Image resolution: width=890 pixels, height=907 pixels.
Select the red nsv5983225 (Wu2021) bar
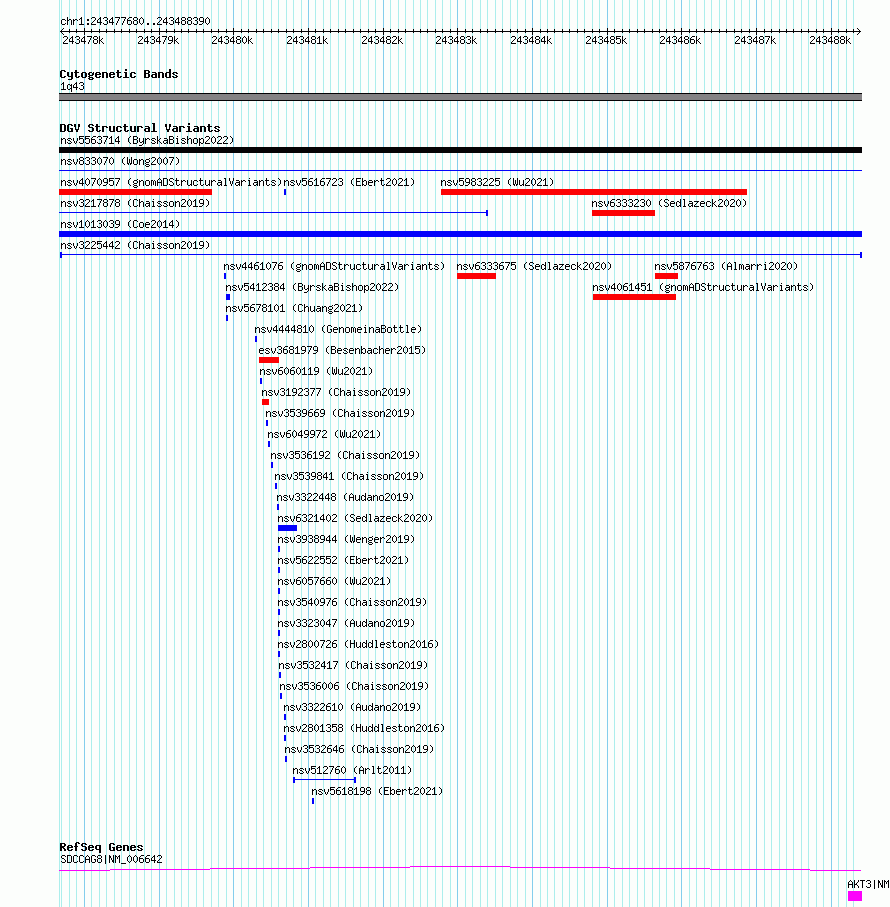(594, 192)
